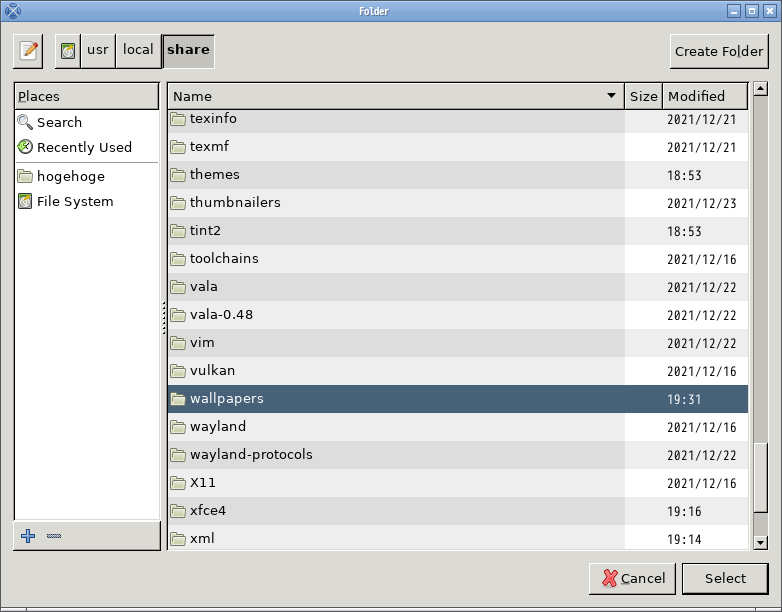
Task: Click the 2021/12/23 date for thumbnailers
Action: (702, 204)
